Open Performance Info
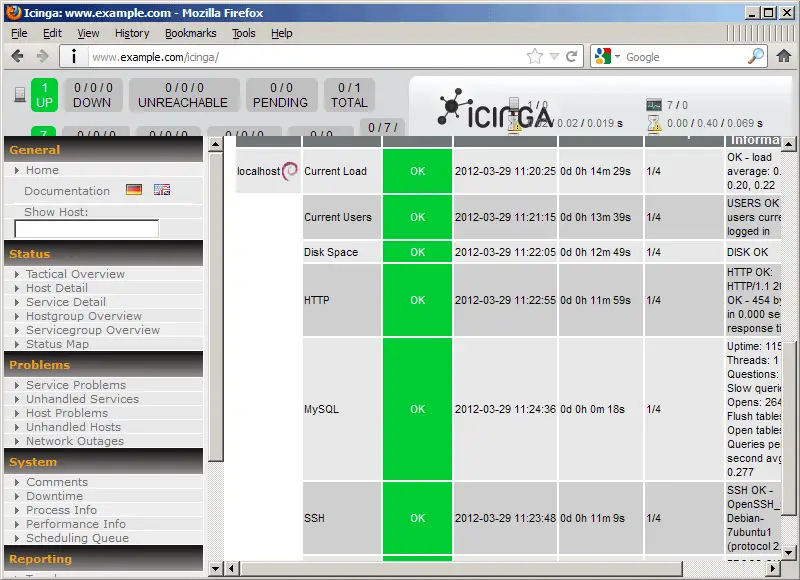This screenshot has height=580, width=800. (76, 523)
